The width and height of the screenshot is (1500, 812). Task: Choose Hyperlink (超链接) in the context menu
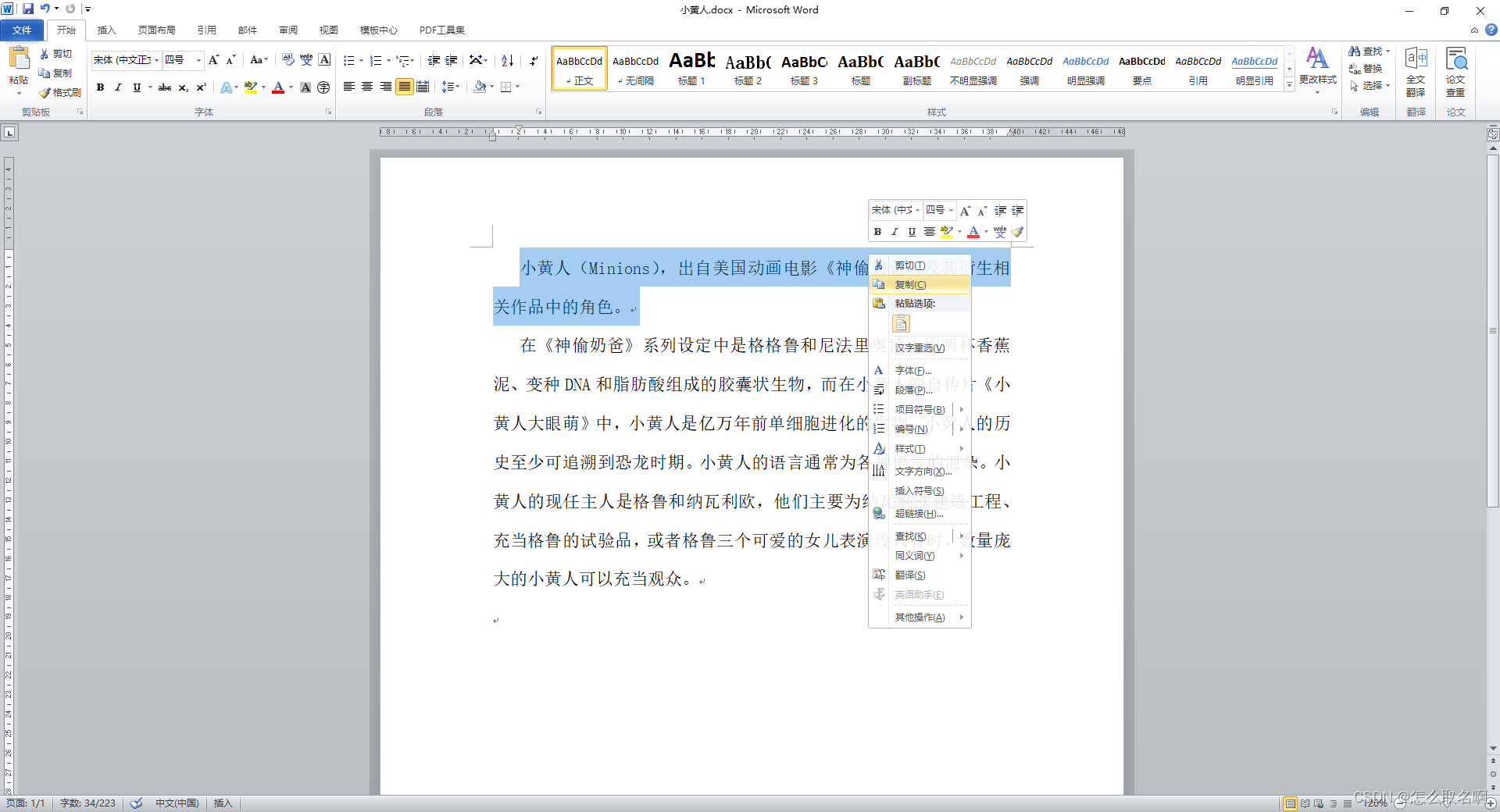pyautogui.click(x=920, y=514)
